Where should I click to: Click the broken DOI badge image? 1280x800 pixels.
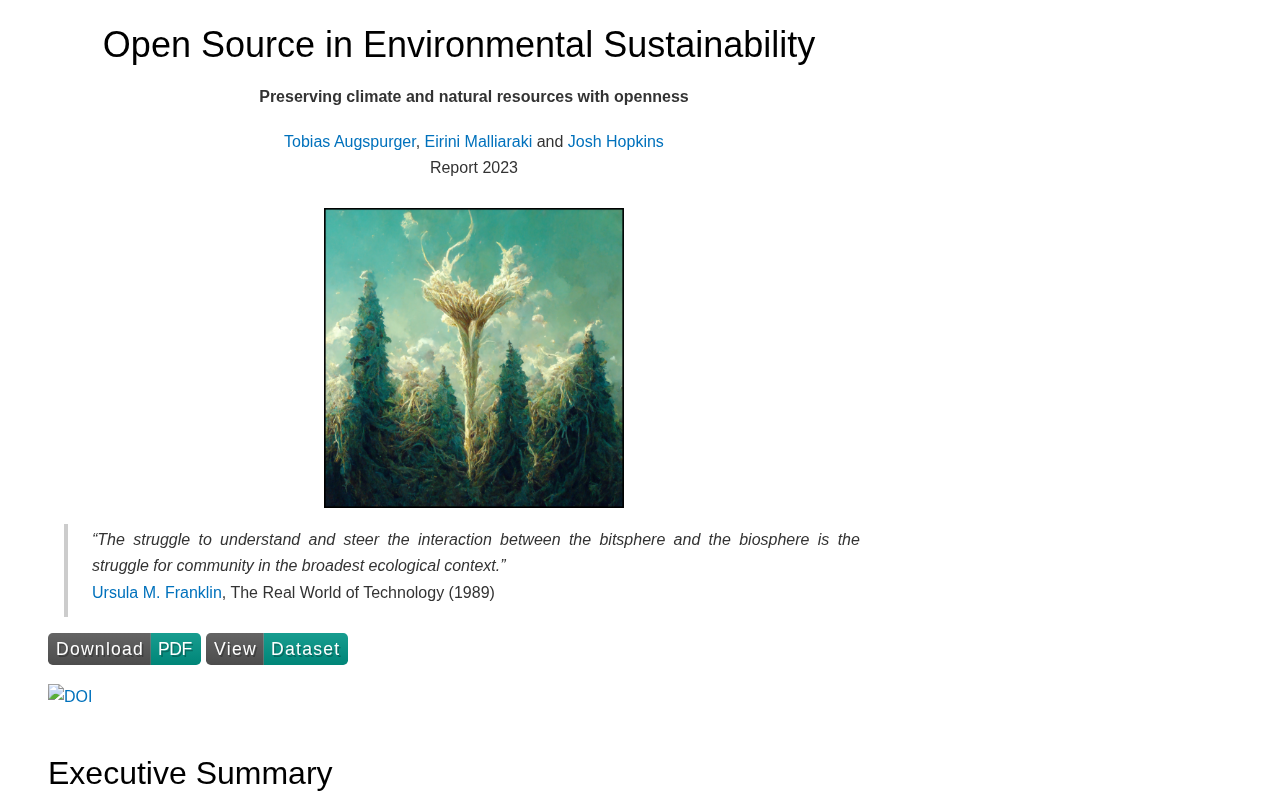pos(70,696)
